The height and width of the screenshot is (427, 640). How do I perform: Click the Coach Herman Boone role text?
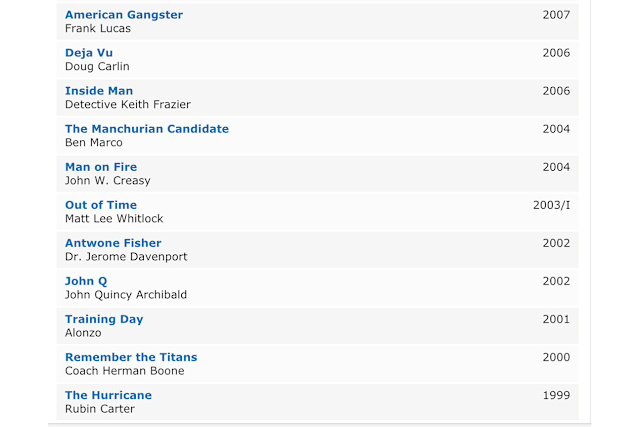click(125, 371)
